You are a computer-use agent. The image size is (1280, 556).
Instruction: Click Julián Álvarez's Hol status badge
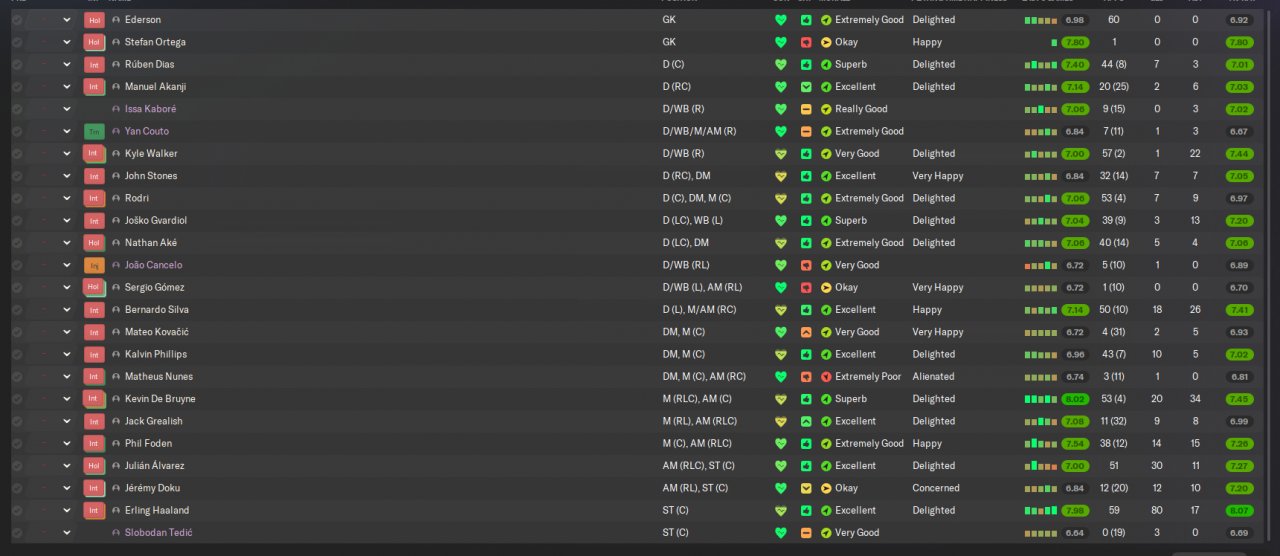(x=94, y=466)
